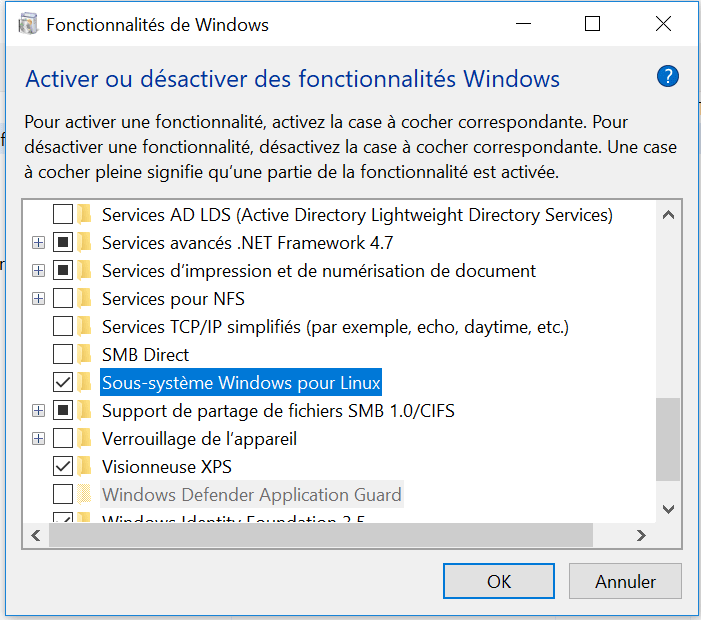Expand Services avancés .NET Framework 4.7

(38, 242)
